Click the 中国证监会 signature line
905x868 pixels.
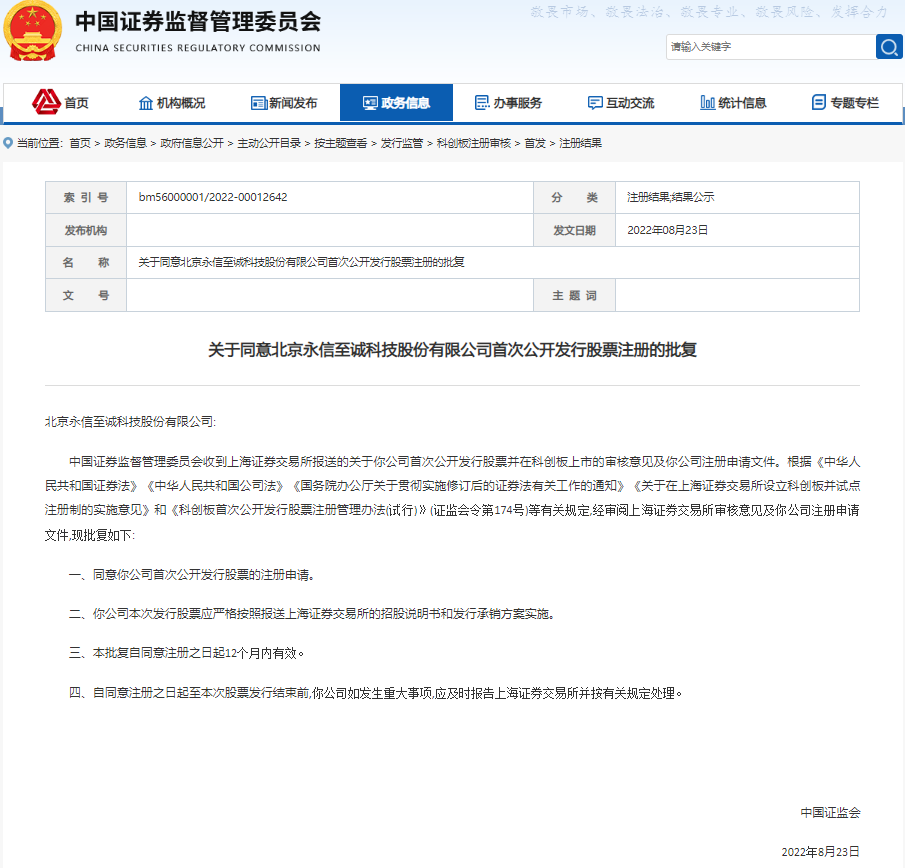click(830, 813)
